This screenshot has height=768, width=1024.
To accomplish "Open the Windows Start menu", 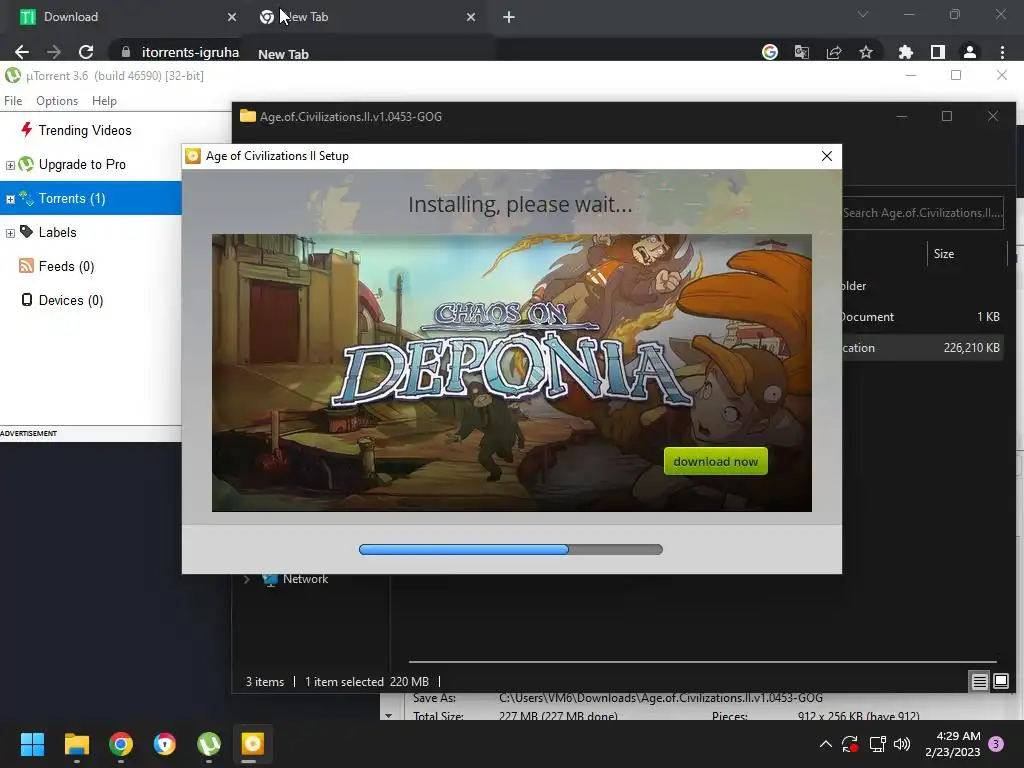I will coord(32,744).
